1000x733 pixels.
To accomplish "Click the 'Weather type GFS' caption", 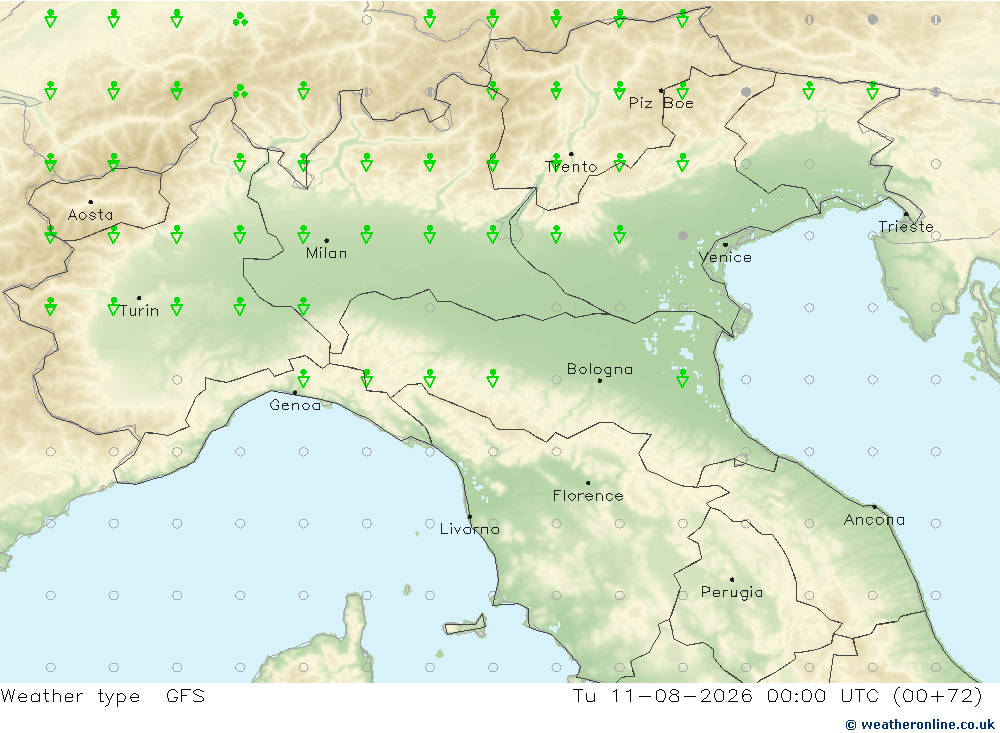I will (103, 696).
